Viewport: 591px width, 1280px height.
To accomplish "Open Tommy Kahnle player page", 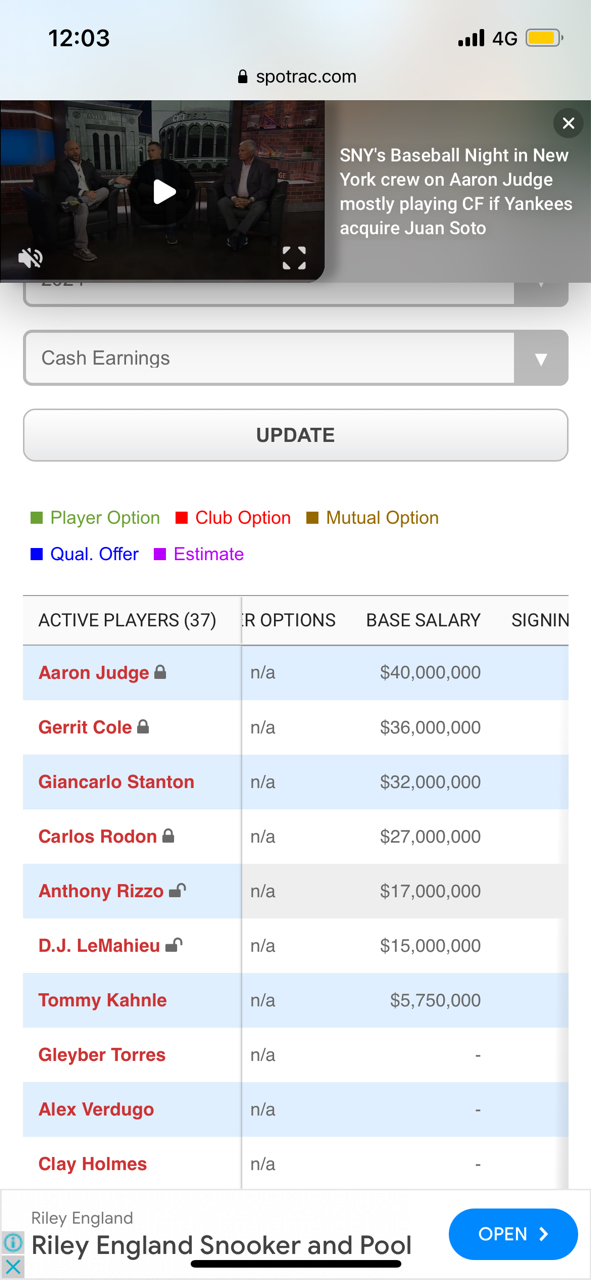I will (102, 1000).
